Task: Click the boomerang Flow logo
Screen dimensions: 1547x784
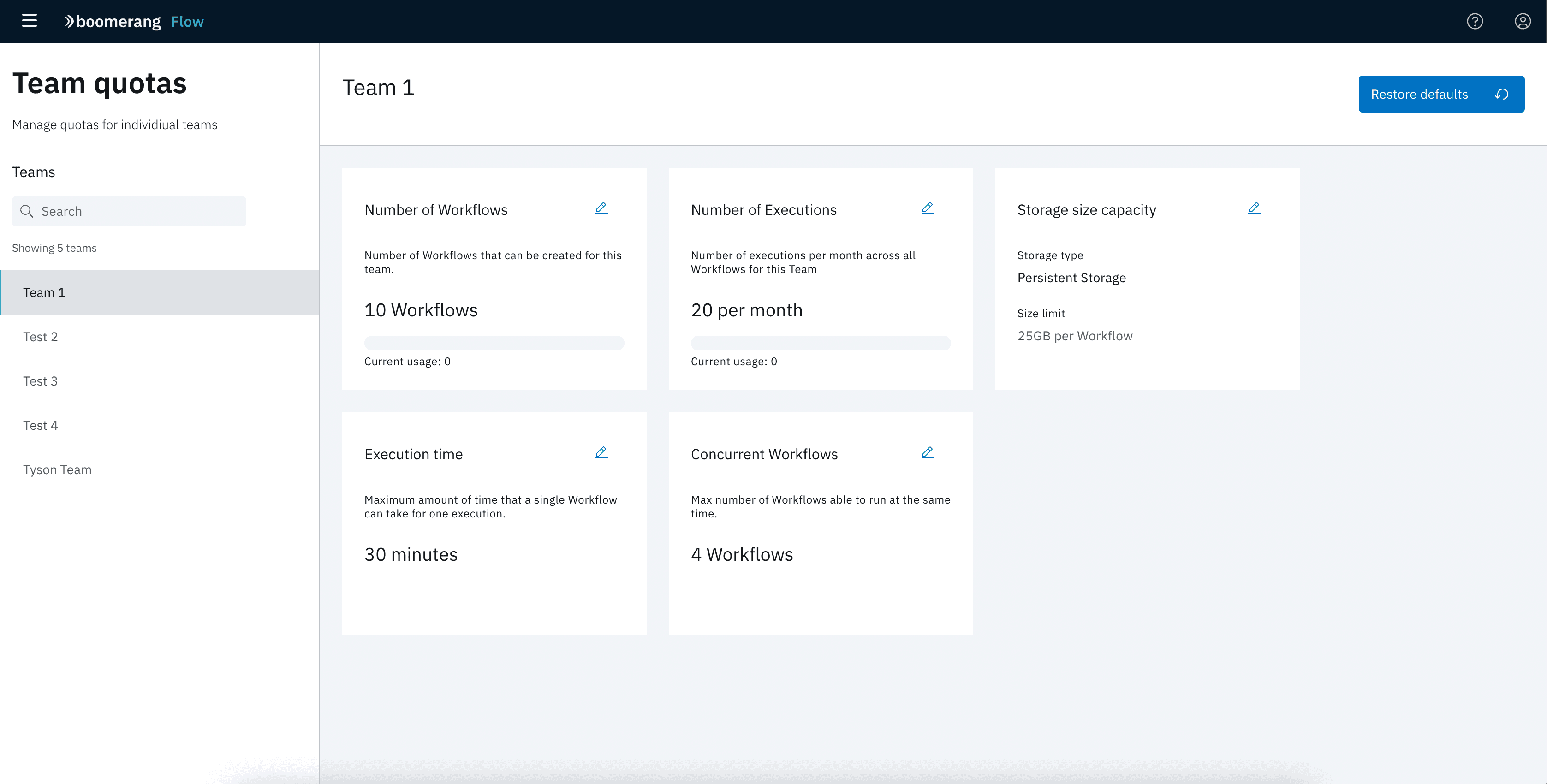Action: [134, 22]
